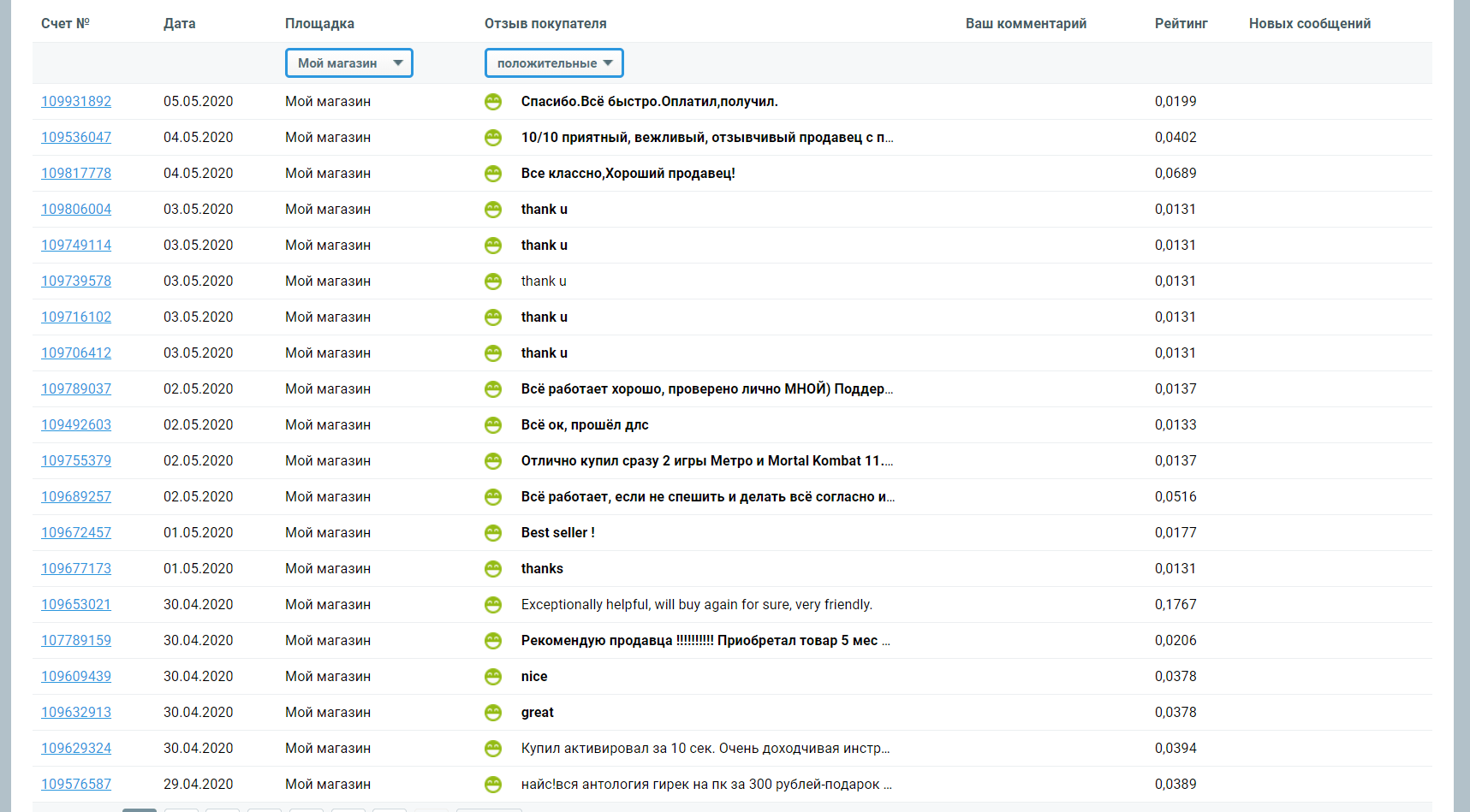1470x812 pixels.
Task: Open the review starting 'Отлично купил сразу 2 игры'
Action: point(706,461)
